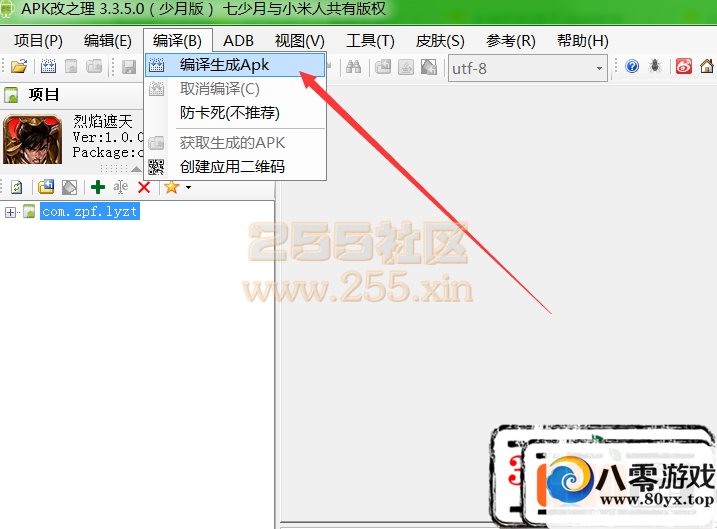Open the favorites star dropdown arrow
Image resolution: width=717 pixels, height=529 pixels.
[188, 187]
